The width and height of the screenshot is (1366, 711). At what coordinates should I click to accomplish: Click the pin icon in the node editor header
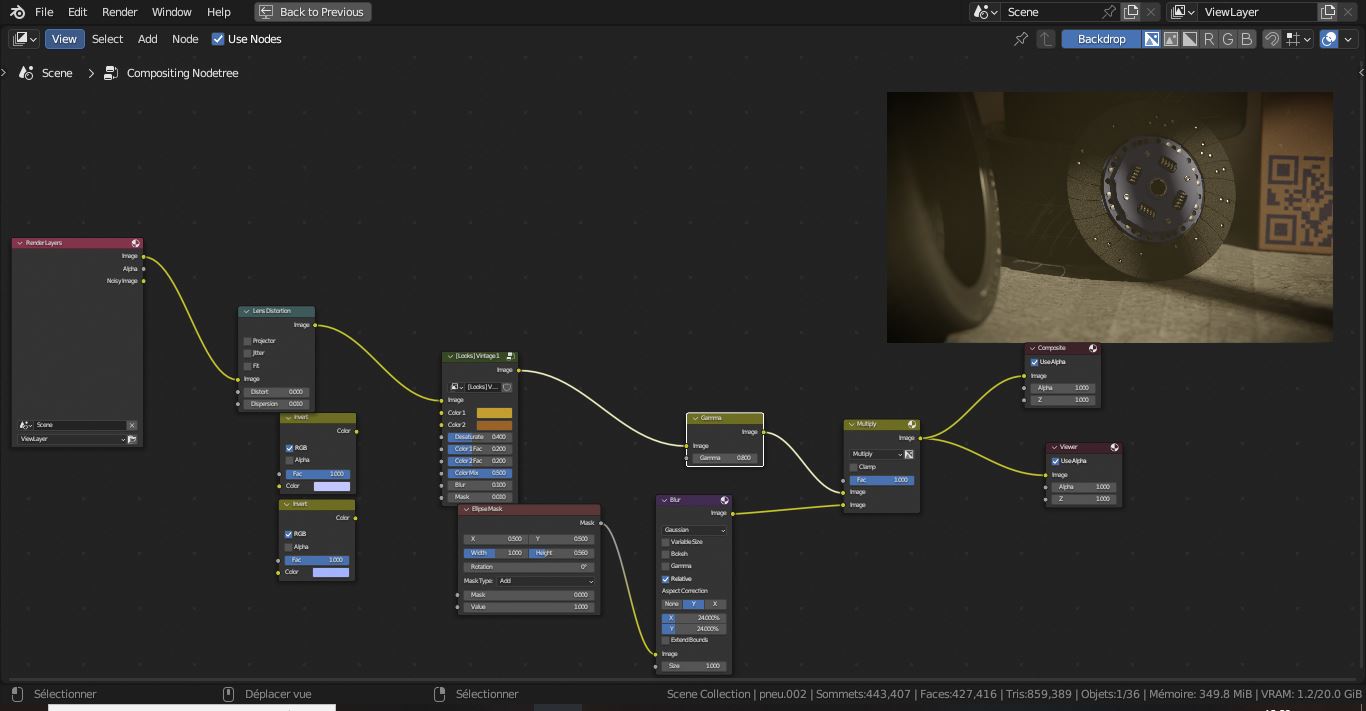tap(1020, 39)
